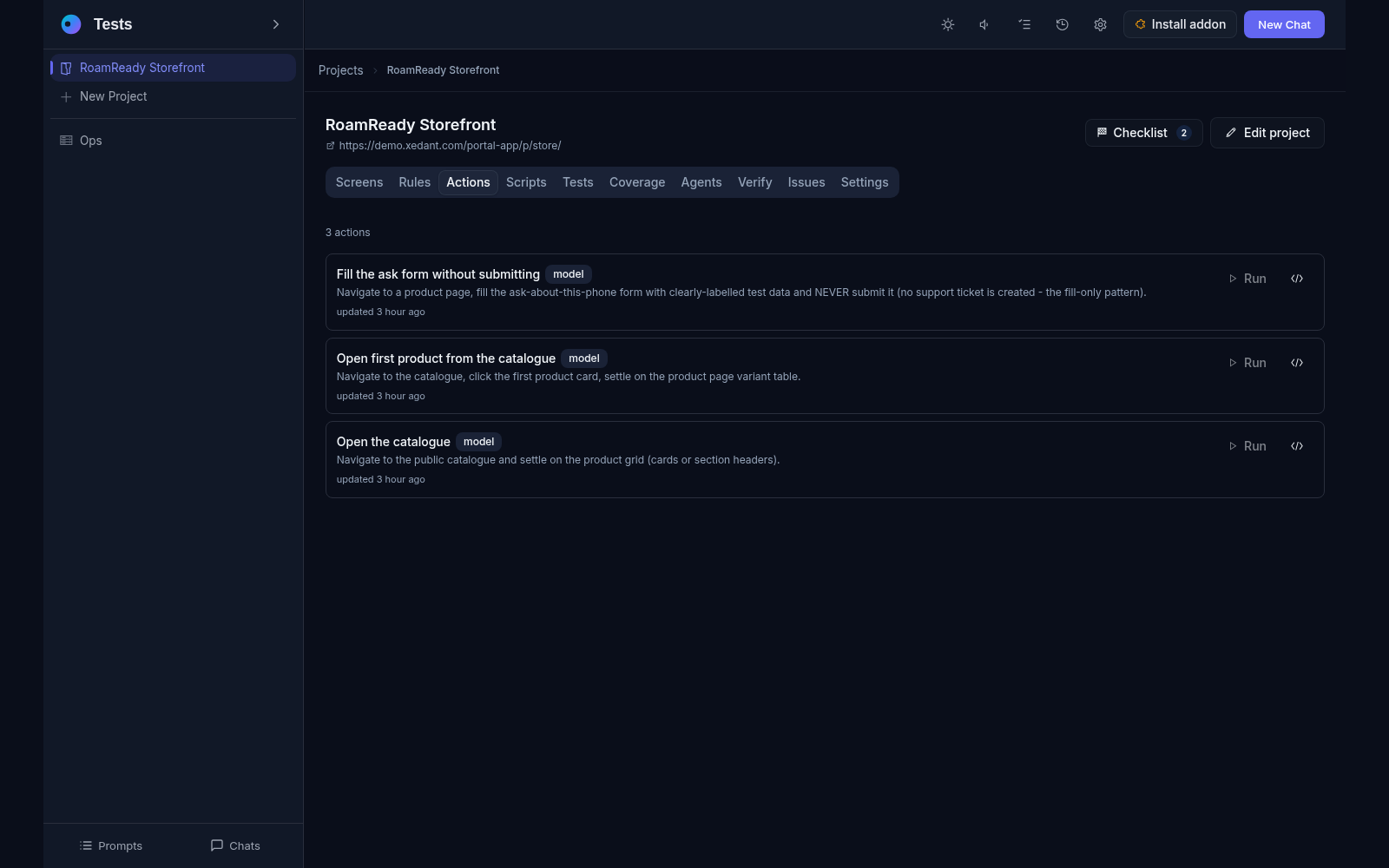The height and width of the screenshot is (868, 1389).
Task: Open the task list icon in top bar
Action: coord(1024,24)
